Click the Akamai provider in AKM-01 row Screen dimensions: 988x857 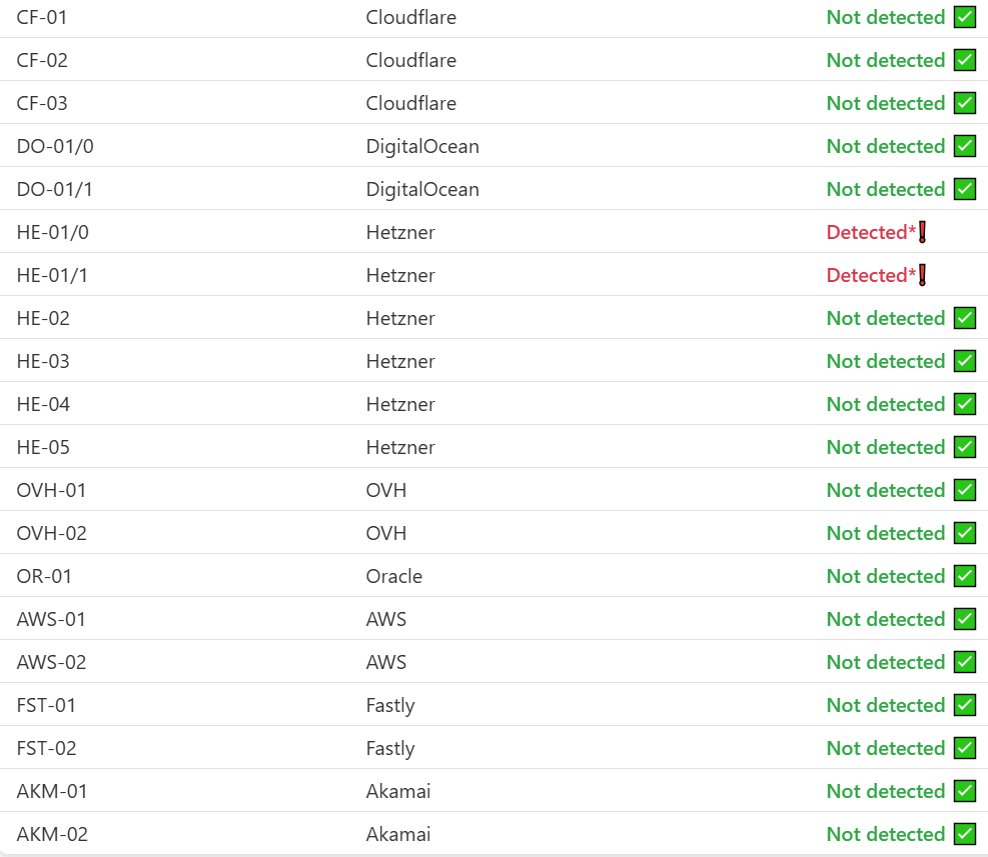pyautogui.click(x=398, y=791)
